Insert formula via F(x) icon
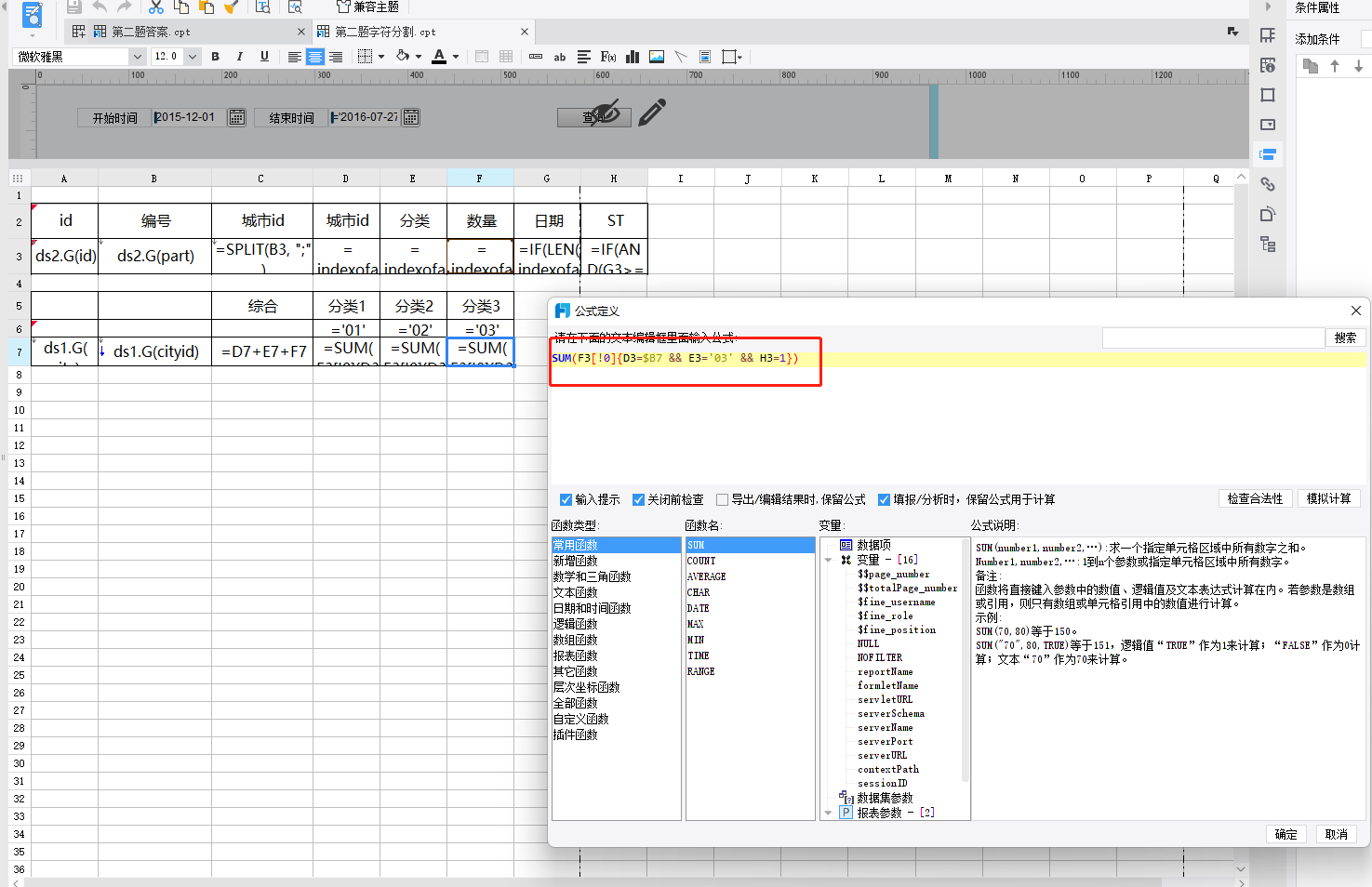This screenshot has width=1372, height=887. 608,57
